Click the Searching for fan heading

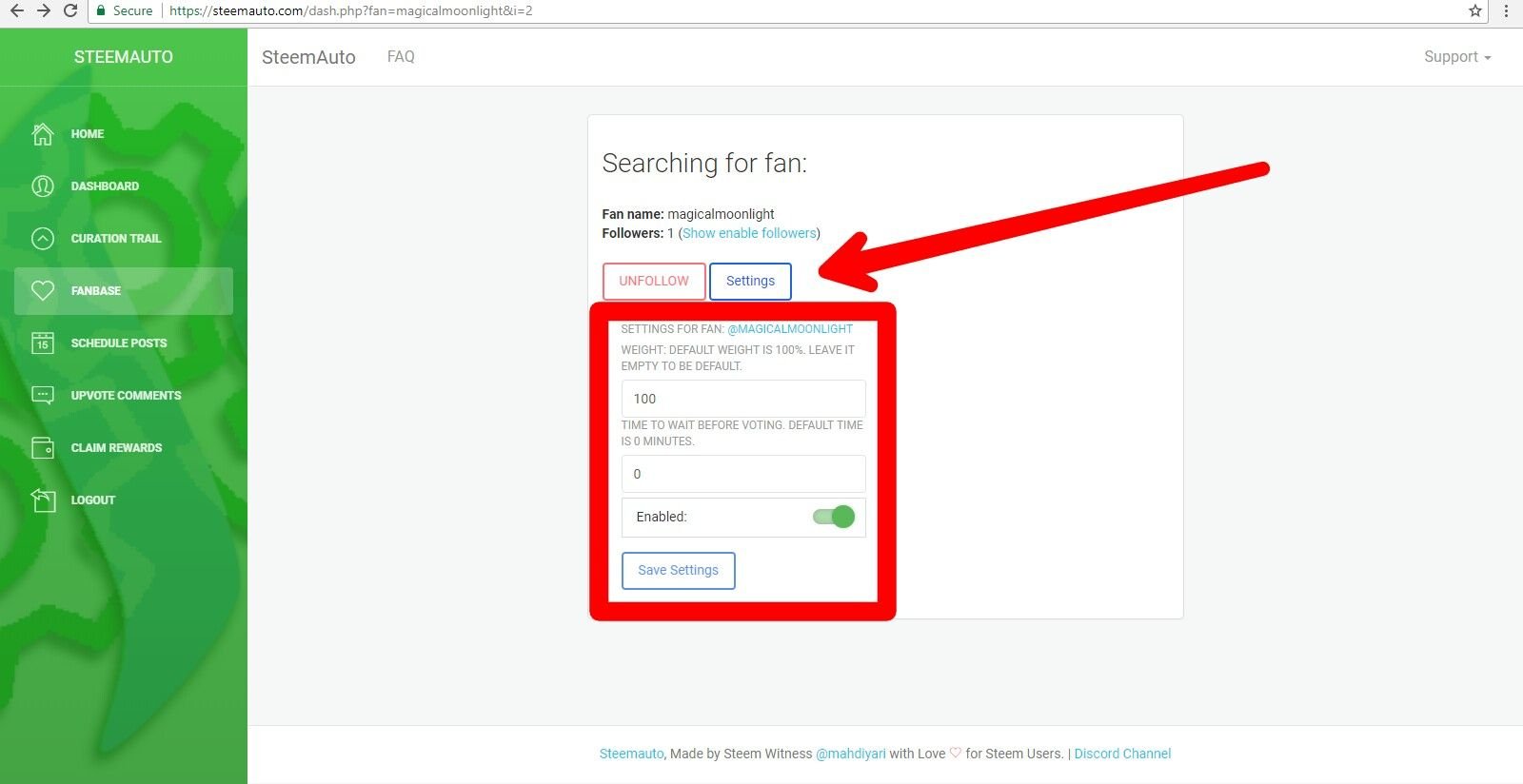pyautogui.click(x=704, y=164)
